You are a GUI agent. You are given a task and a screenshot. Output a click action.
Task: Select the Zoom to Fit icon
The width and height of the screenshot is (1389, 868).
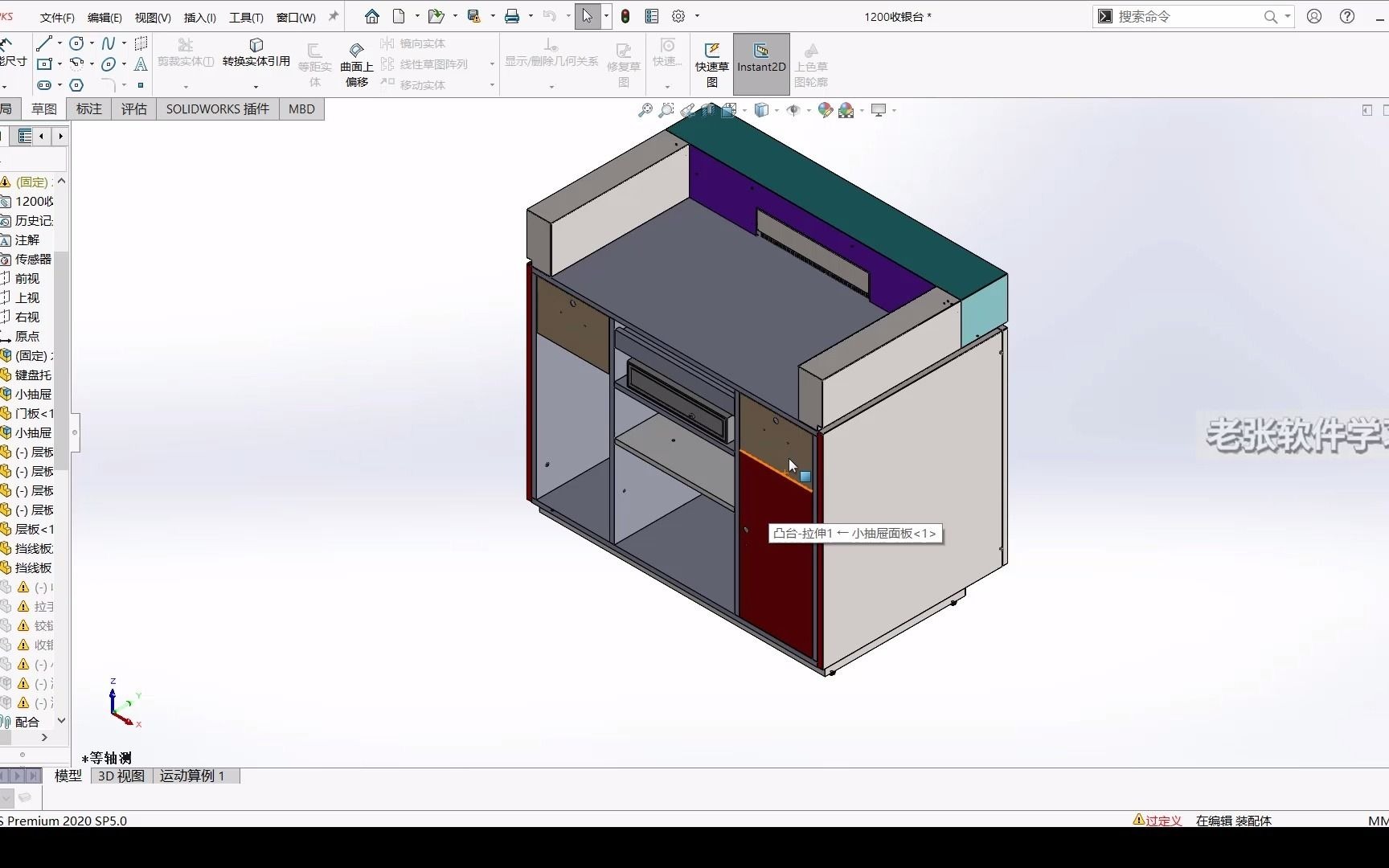coord(645,110)
